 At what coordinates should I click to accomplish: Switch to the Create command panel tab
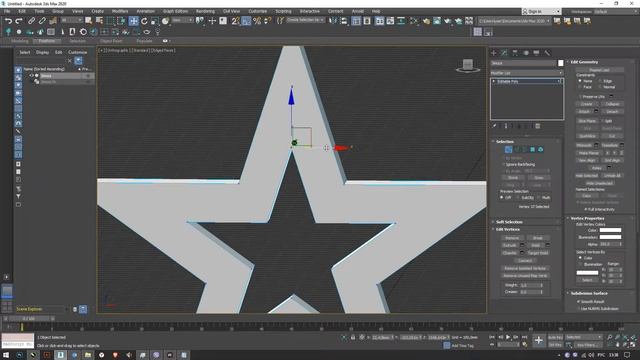coord(494,53)
